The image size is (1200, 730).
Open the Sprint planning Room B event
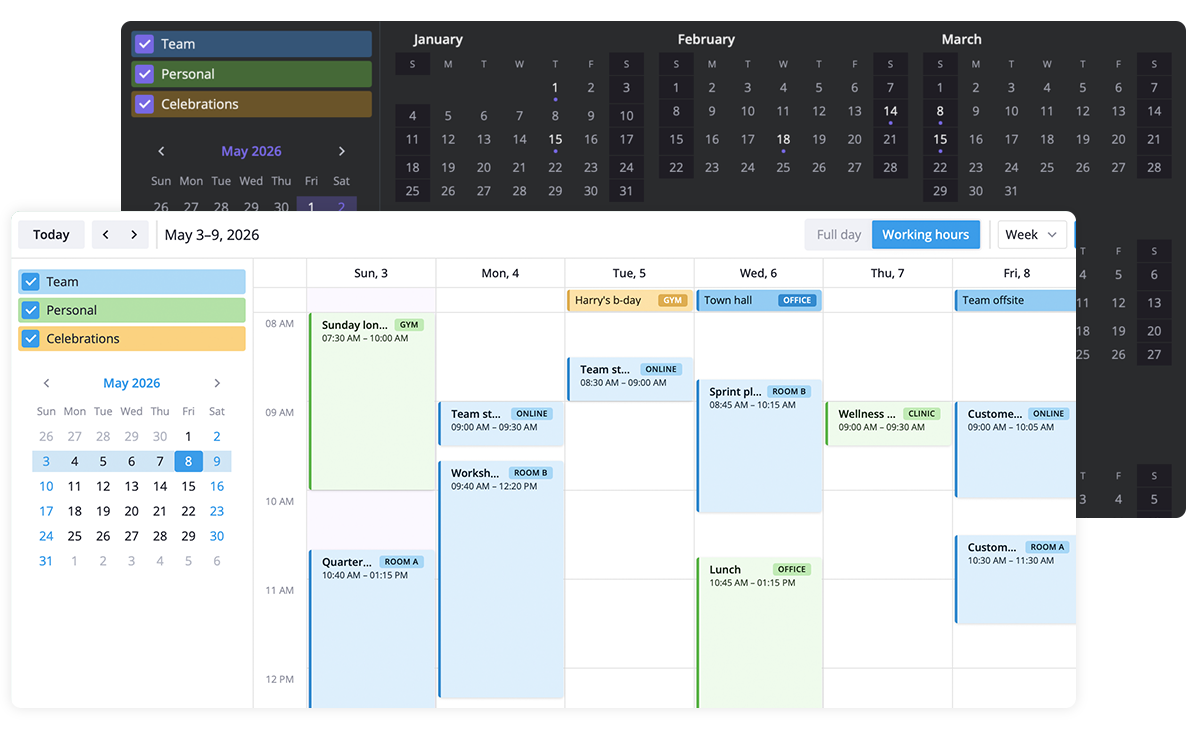(x=759, y=446)
